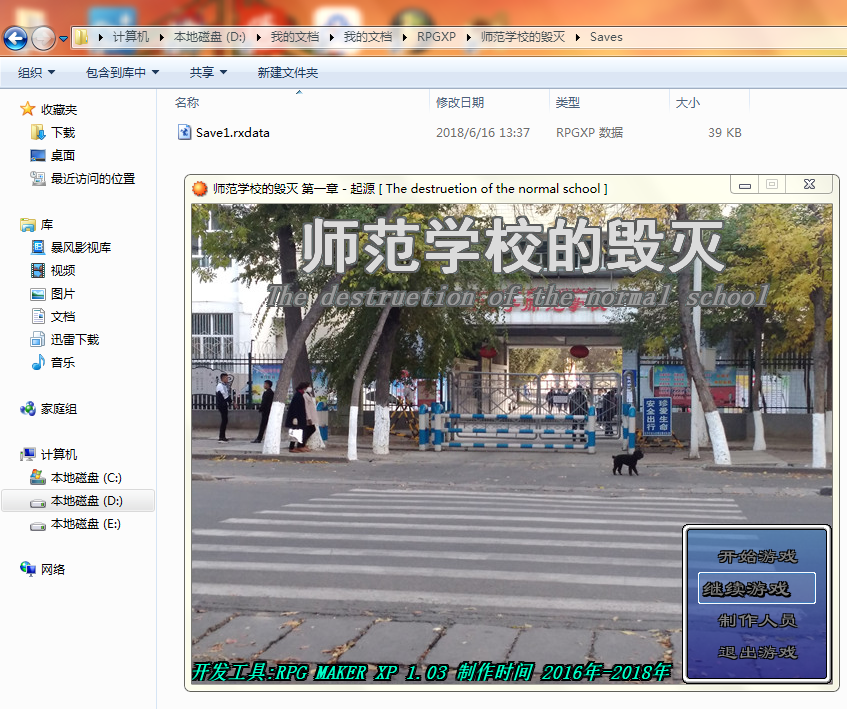
Task: Click the Back navigation arrow in Explorer
Action: tap(16, 38)
